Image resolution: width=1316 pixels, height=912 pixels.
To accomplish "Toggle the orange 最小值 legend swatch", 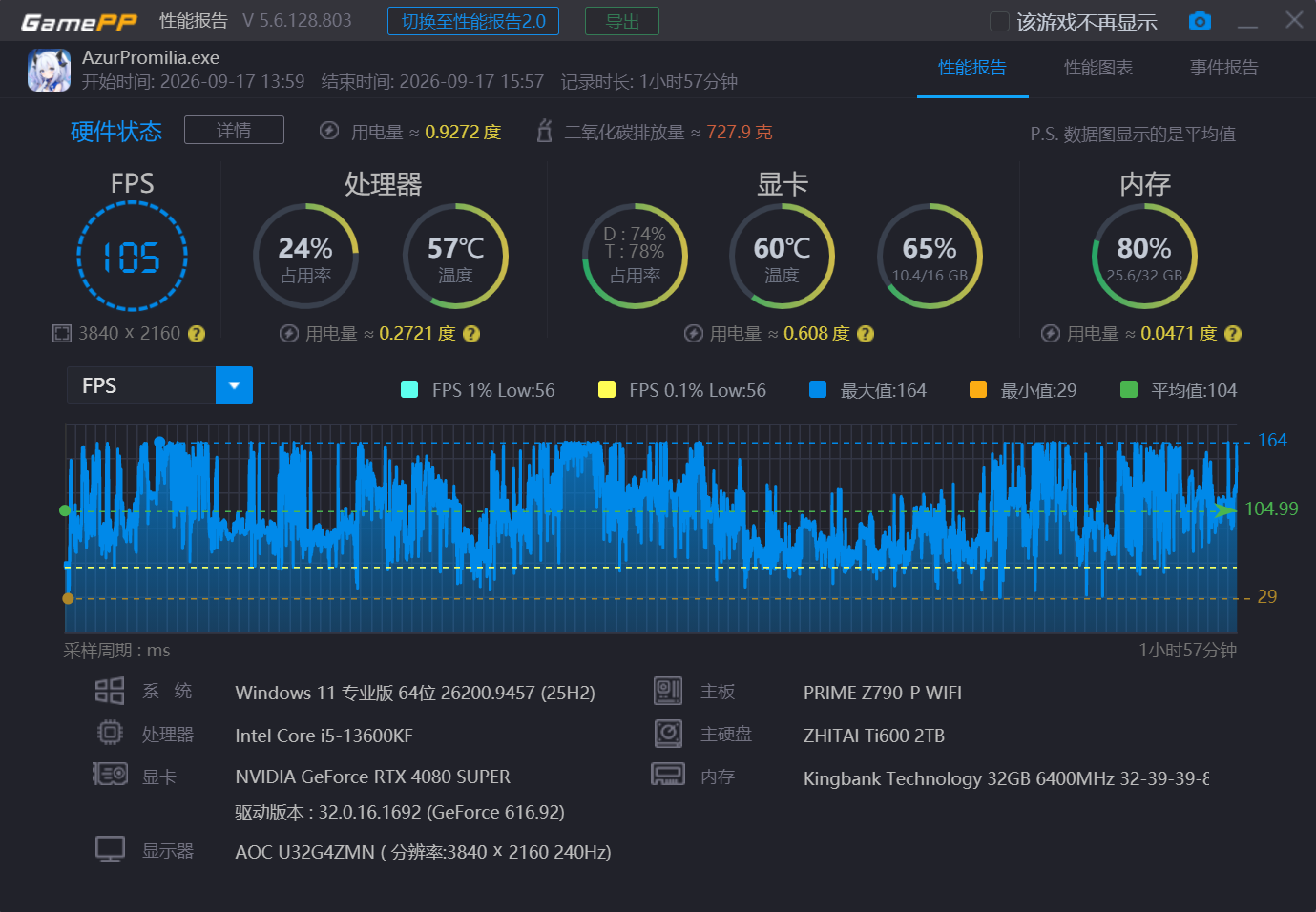I will [977, 389].
